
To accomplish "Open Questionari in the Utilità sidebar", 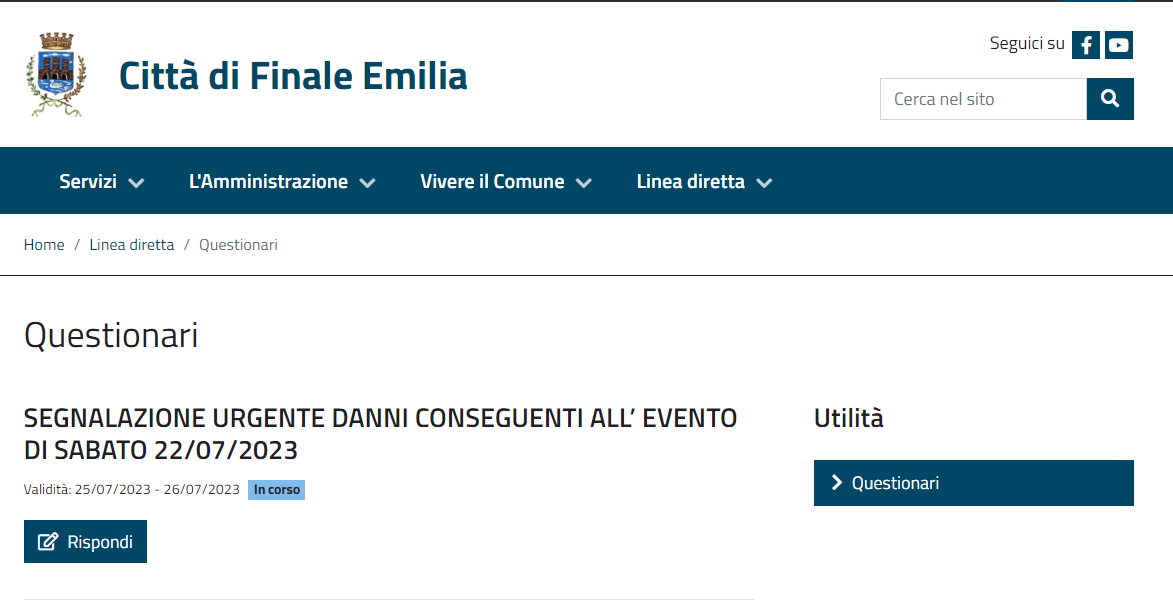I will 973,483.
